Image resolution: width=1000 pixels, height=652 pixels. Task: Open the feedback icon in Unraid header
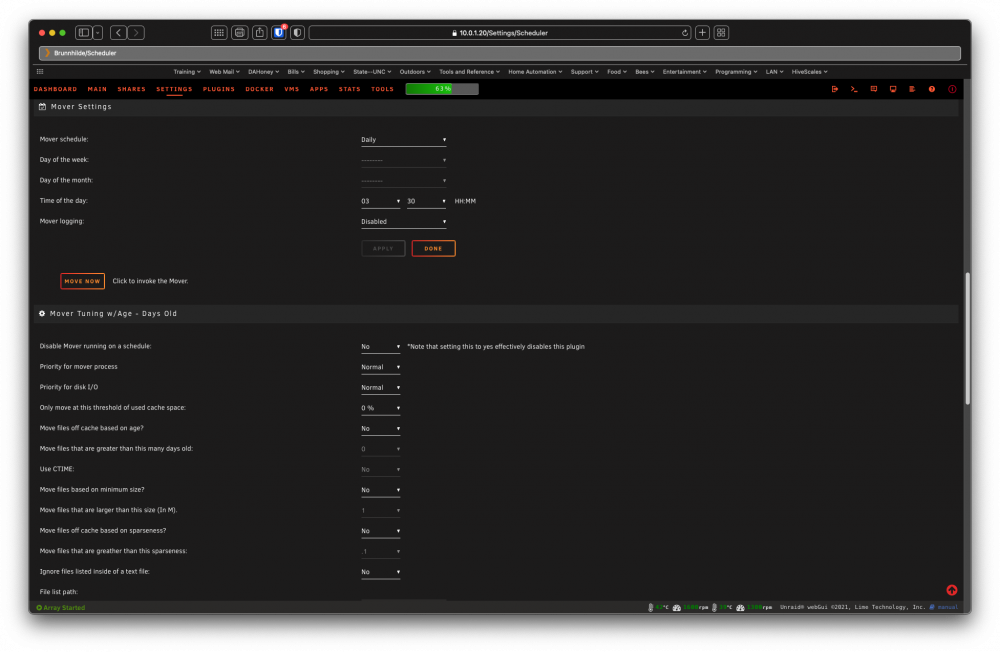874,89
